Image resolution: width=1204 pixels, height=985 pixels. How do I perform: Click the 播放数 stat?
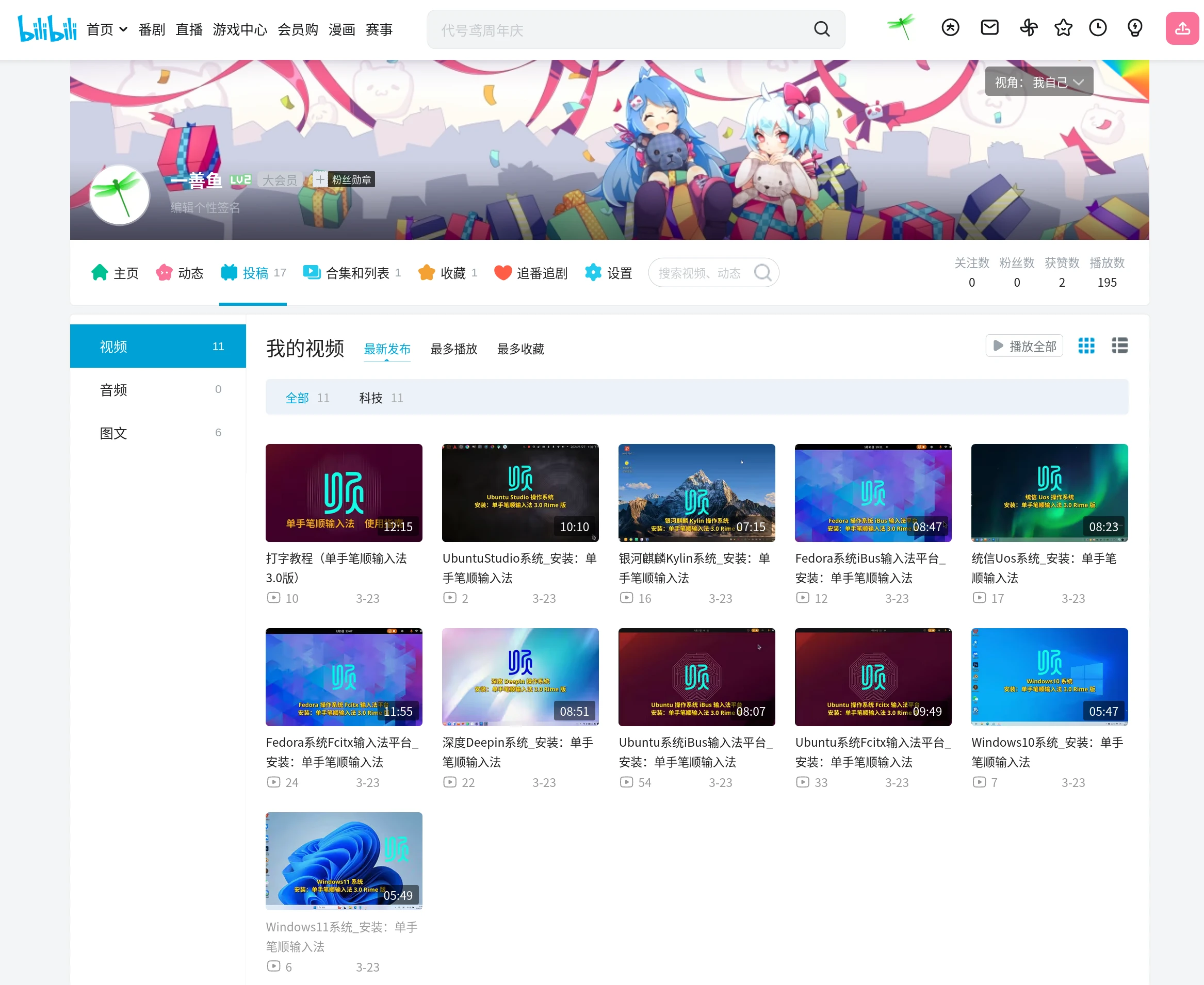[1107, 272]
